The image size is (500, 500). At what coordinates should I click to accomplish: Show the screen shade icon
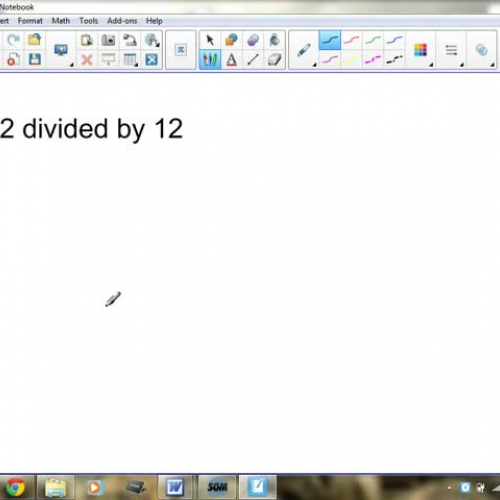pos(108,60)
